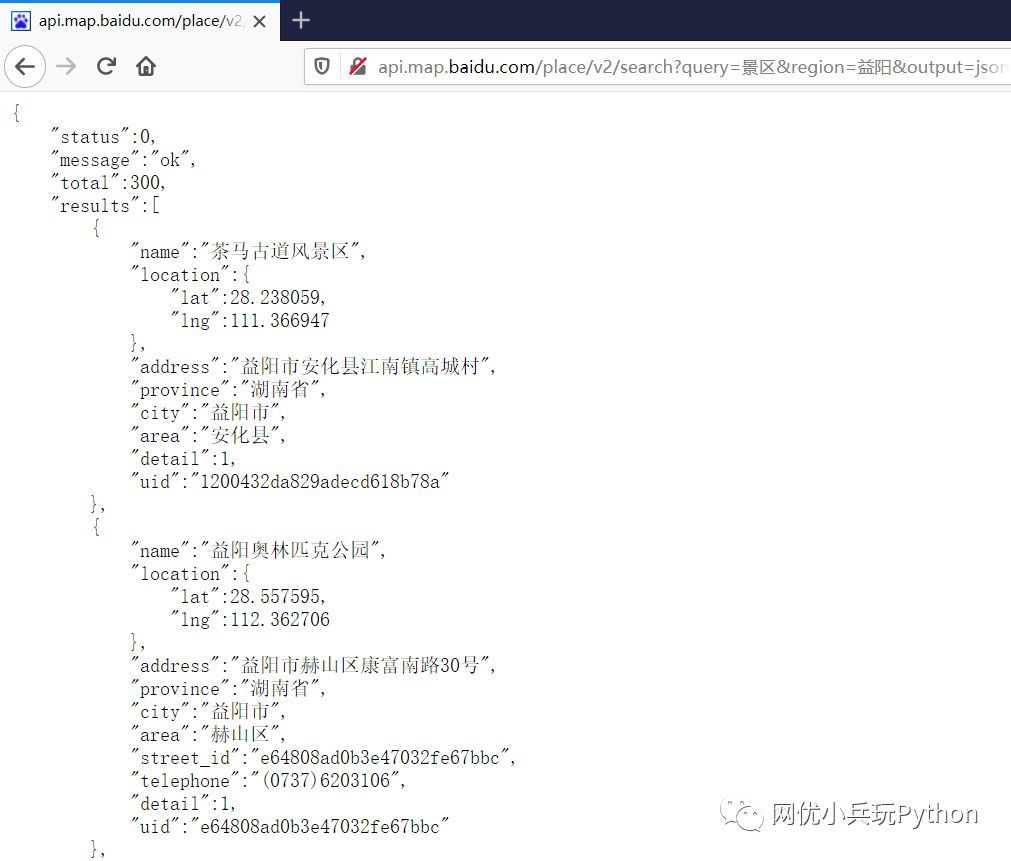Open a new tab with plus button
1011x861 pixels.
pos(300,21)
